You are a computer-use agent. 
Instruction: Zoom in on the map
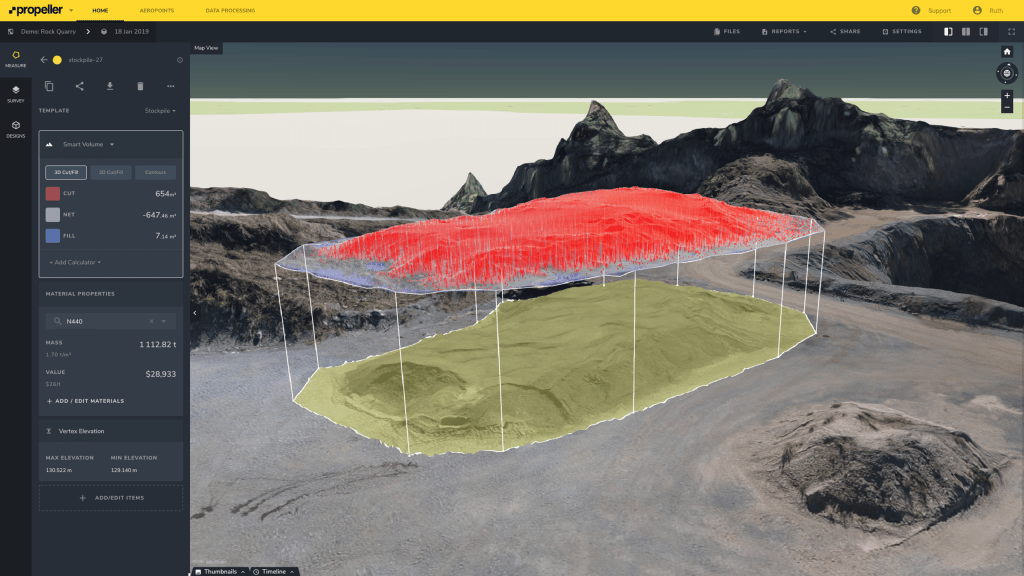pos(1006,96)
